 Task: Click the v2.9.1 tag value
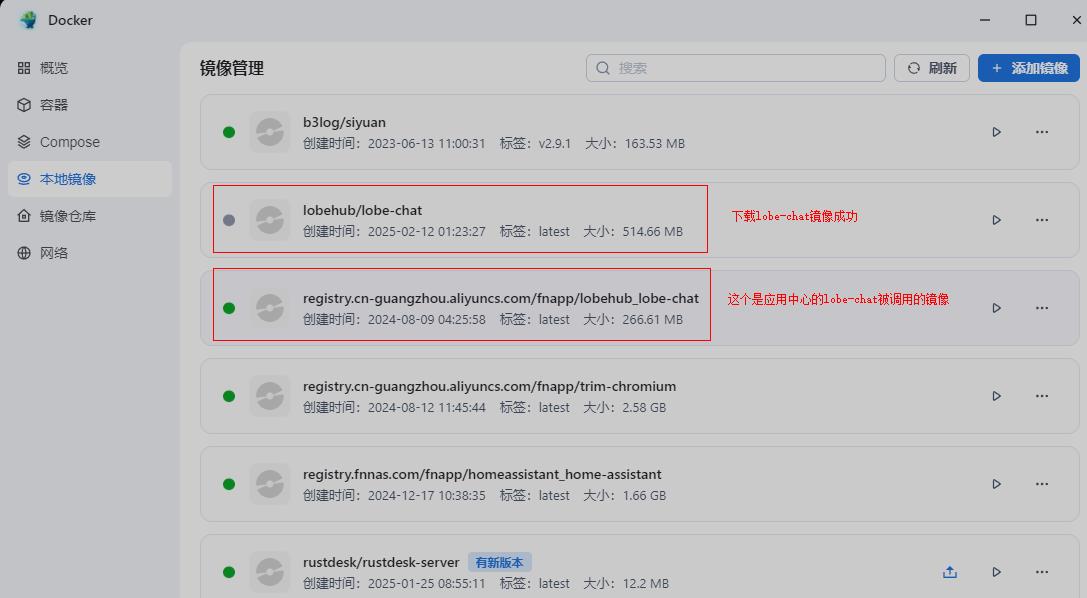[555, 143]
